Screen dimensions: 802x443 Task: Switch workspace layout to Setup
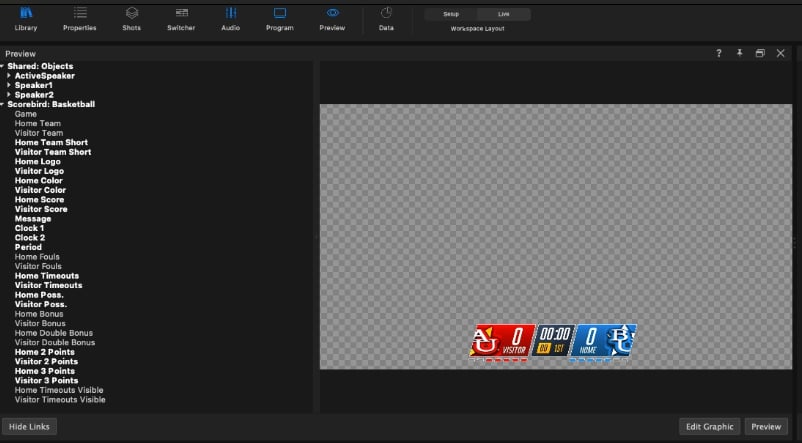tap(451, 14)
